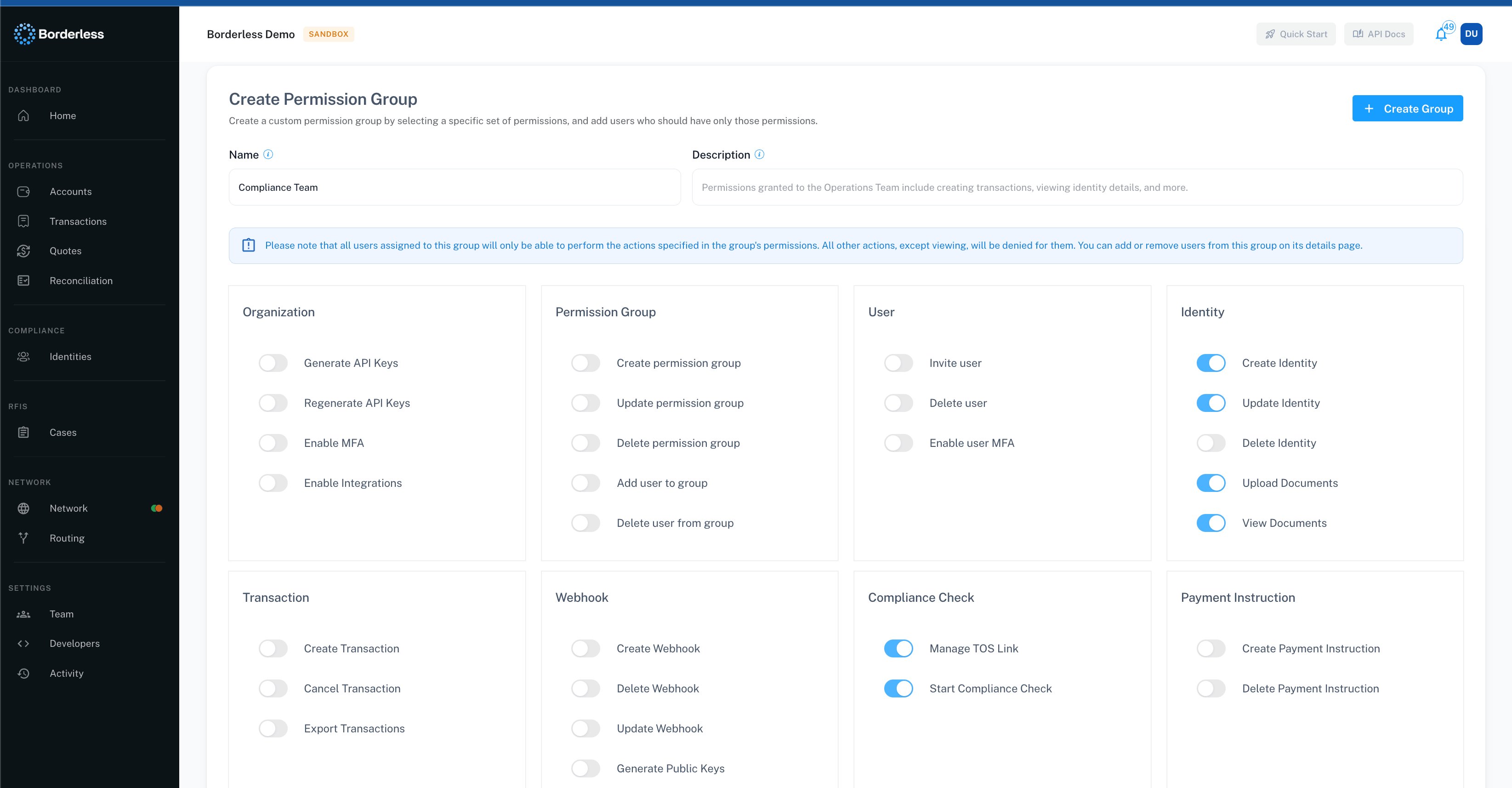
Task: Turn off the View Documents toggle
Action: pyautogui.click(x=1211, y=523)
